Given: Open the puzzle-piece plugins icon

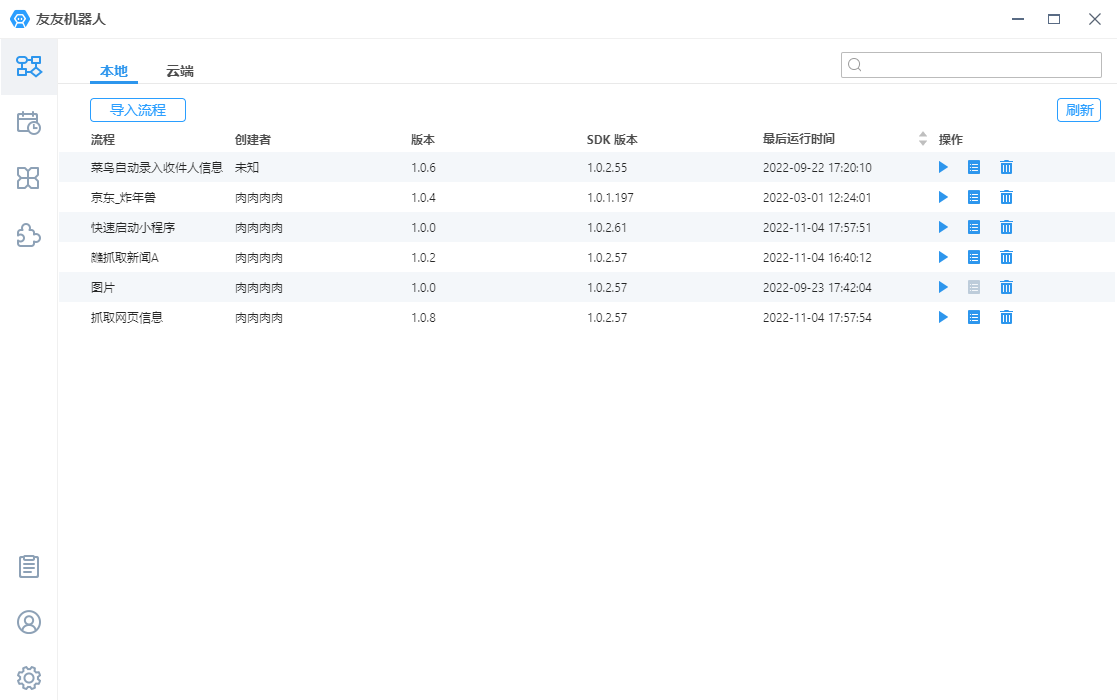Looking at the screenshot, I should pos(29,235).
